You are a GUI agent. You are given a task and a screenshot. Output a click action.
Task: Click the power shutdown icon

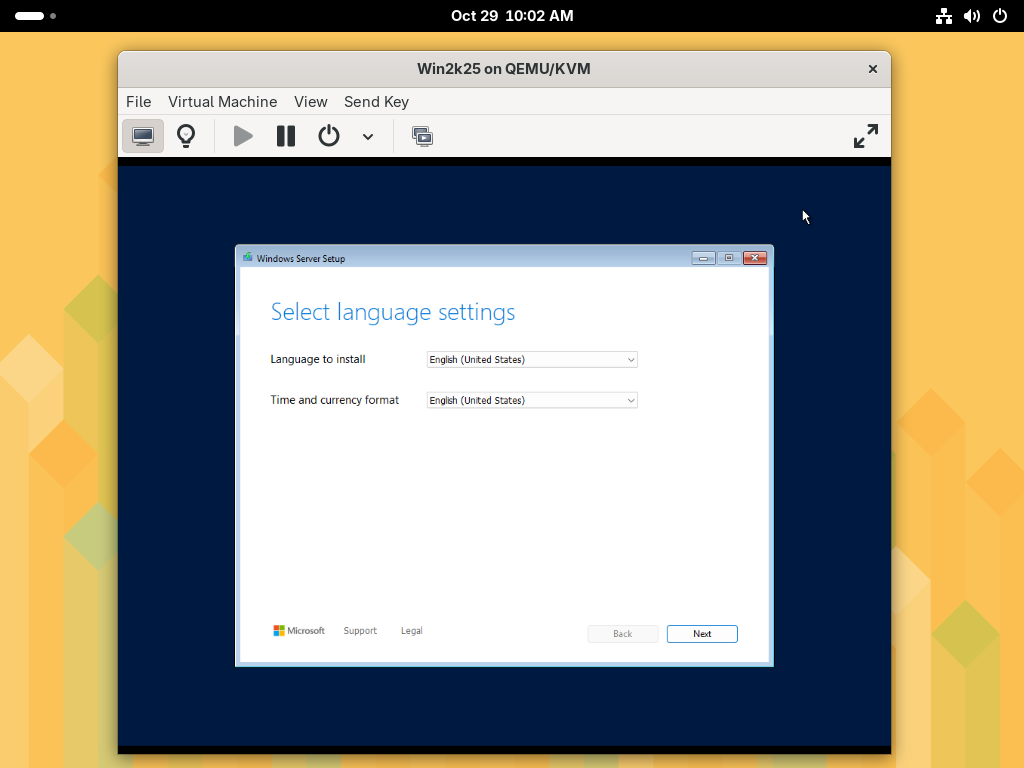(x=329, y=136)
